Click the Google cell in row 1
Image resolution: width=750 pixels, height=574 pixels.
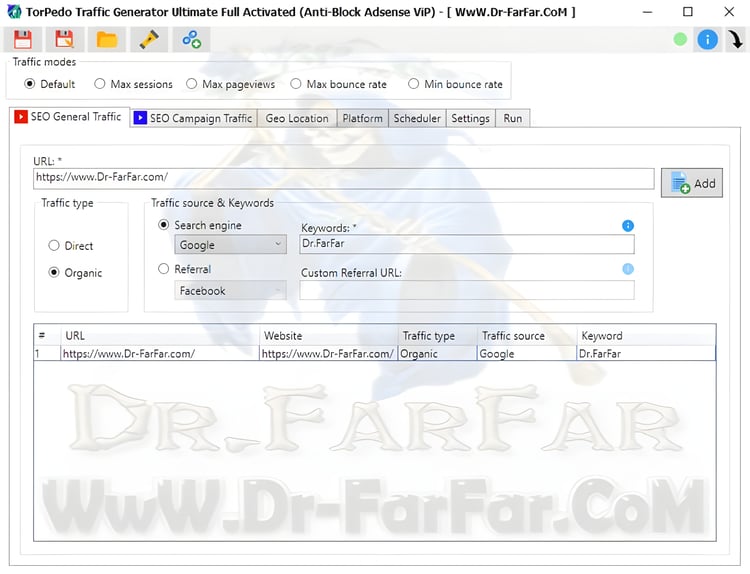(x=527, y=353)
